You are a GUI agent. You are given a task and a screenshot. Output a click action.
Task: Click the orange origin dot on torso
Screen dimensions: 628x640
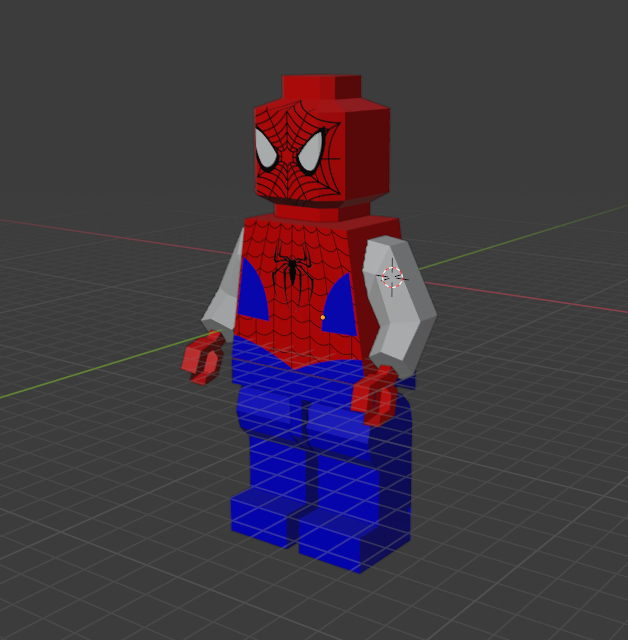pyautogui.click(x=323, y=317)
